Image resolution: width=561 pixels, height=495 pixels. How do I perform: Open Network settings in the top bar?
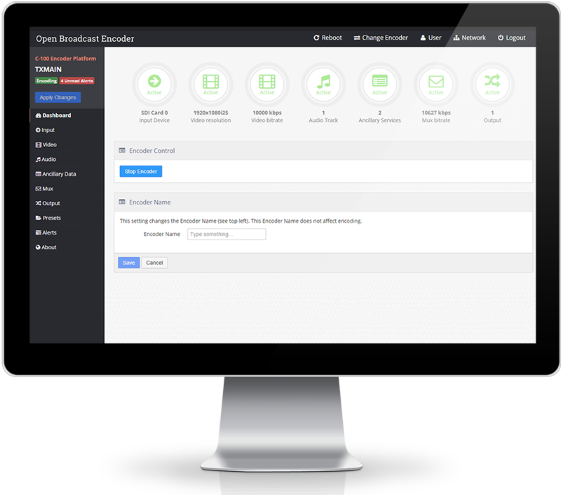coord(470,38)
